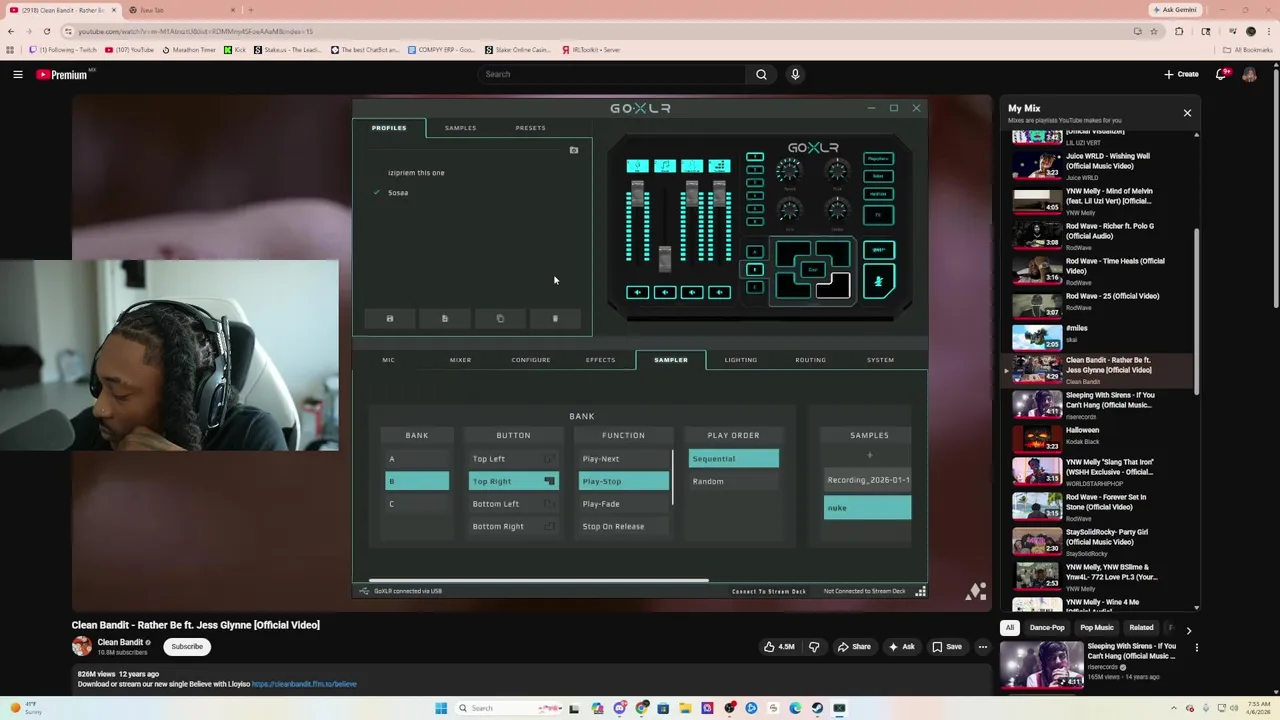Add a sample with the plus icon
Screen dimensions: 1280x720
click(869, 456)
